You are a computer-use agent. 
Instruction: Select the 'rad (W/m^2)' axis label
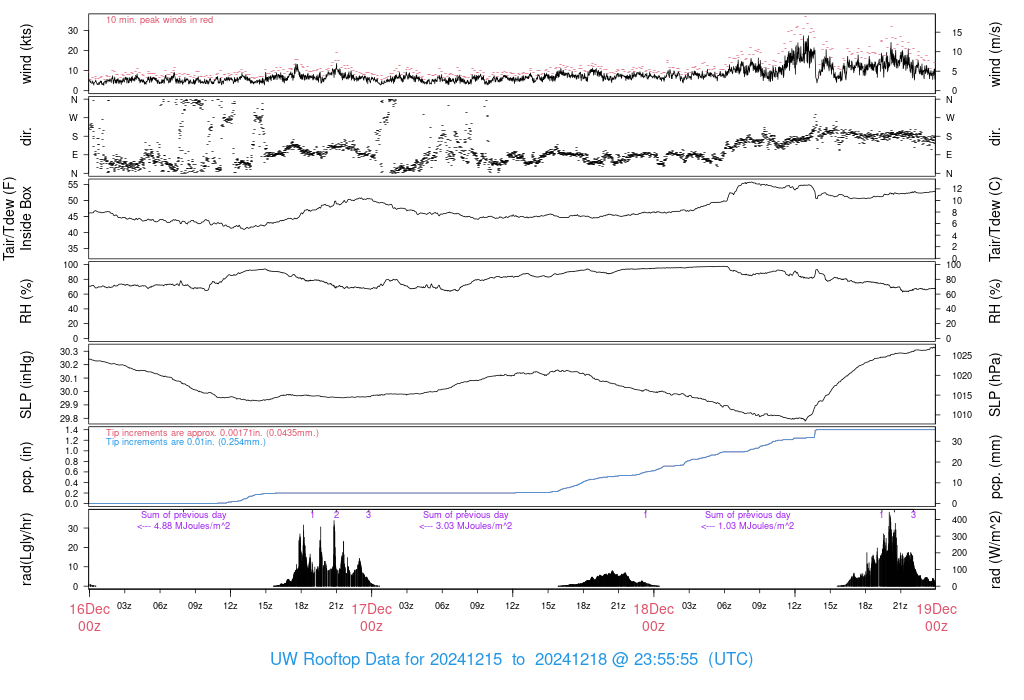pos(995,549)
